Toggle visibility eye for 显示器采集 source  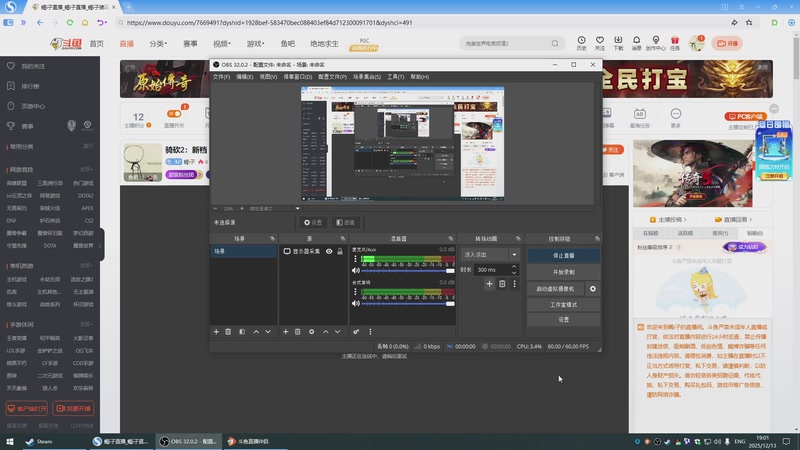point(329,252)
